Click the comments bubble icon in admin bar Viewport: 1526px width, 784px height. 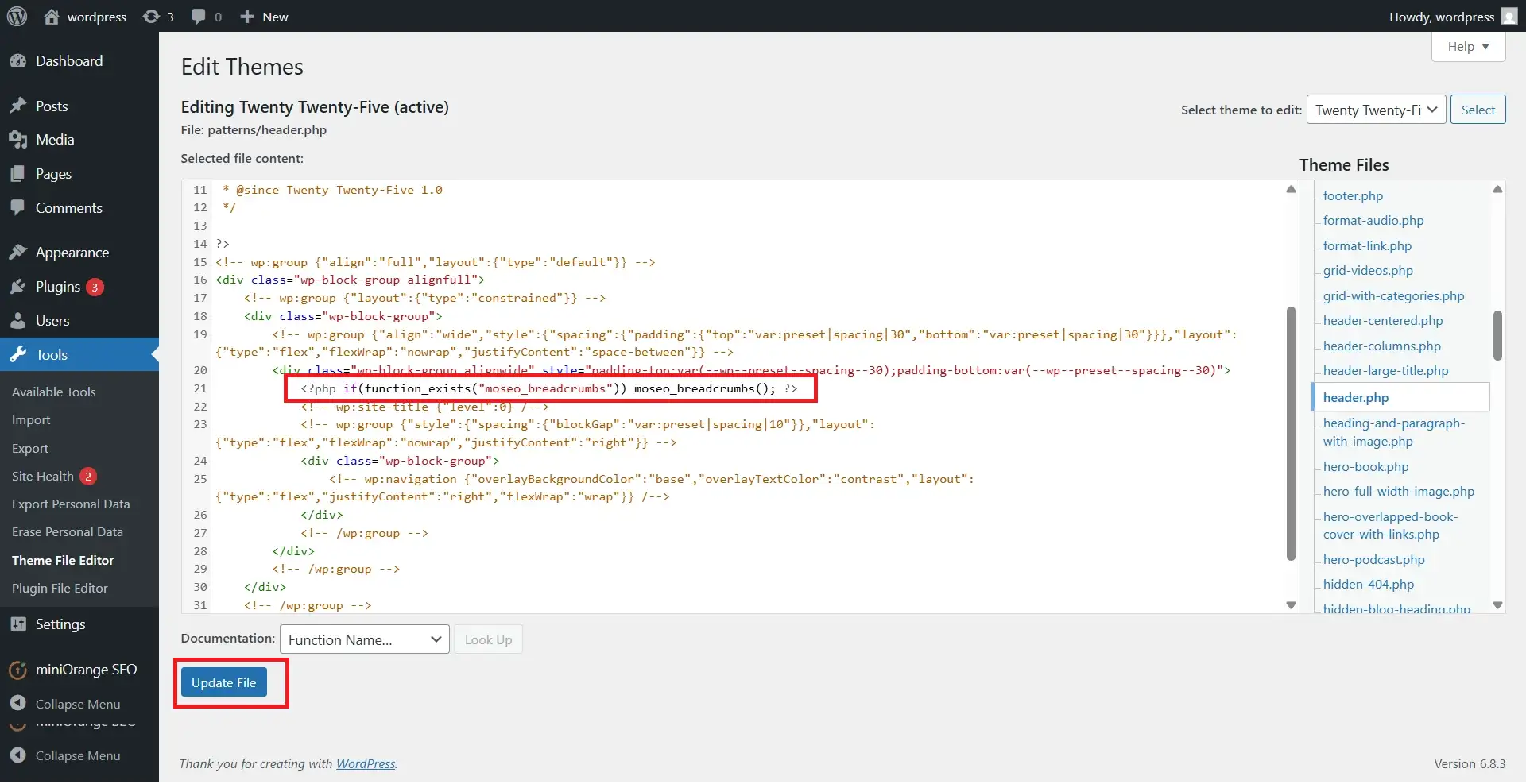click(199, 17)
